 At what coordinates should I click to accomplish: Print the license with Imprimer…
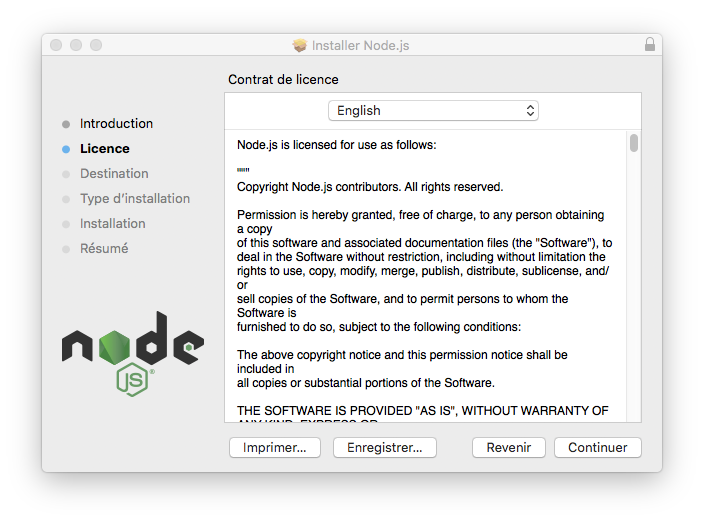click(275, 447)
